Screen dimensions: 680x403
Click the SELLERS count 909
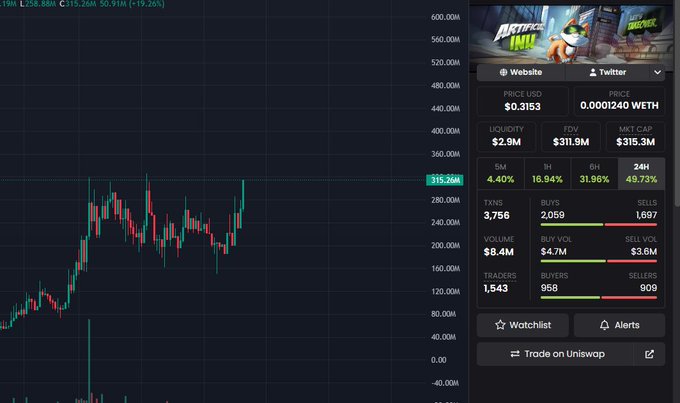point(648,288)
